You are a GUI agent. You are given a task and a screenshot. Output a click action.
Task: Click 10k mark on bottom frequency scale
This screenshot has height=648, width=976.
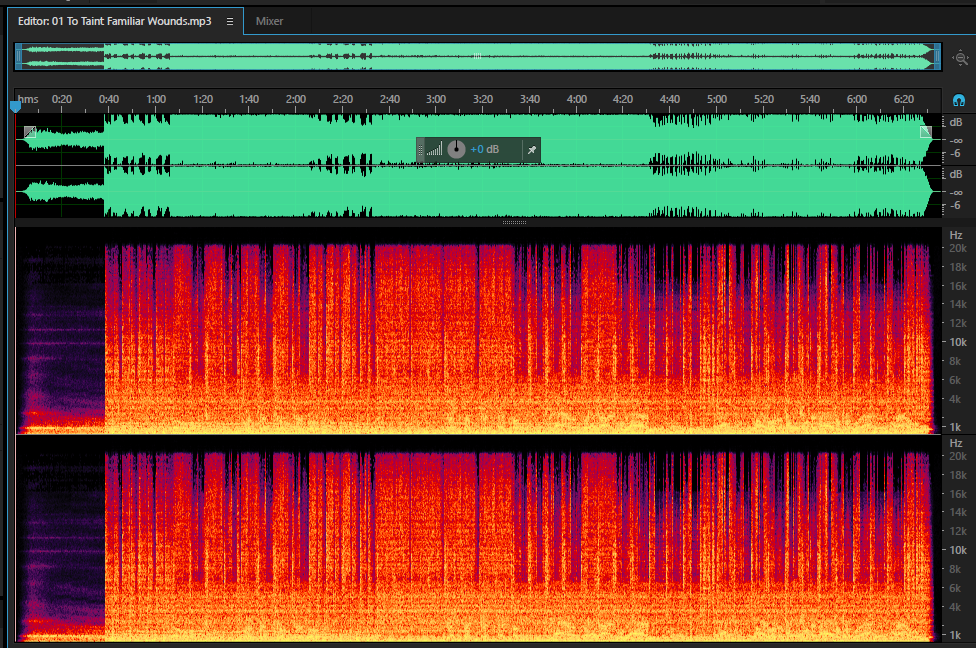coord(958,550)
